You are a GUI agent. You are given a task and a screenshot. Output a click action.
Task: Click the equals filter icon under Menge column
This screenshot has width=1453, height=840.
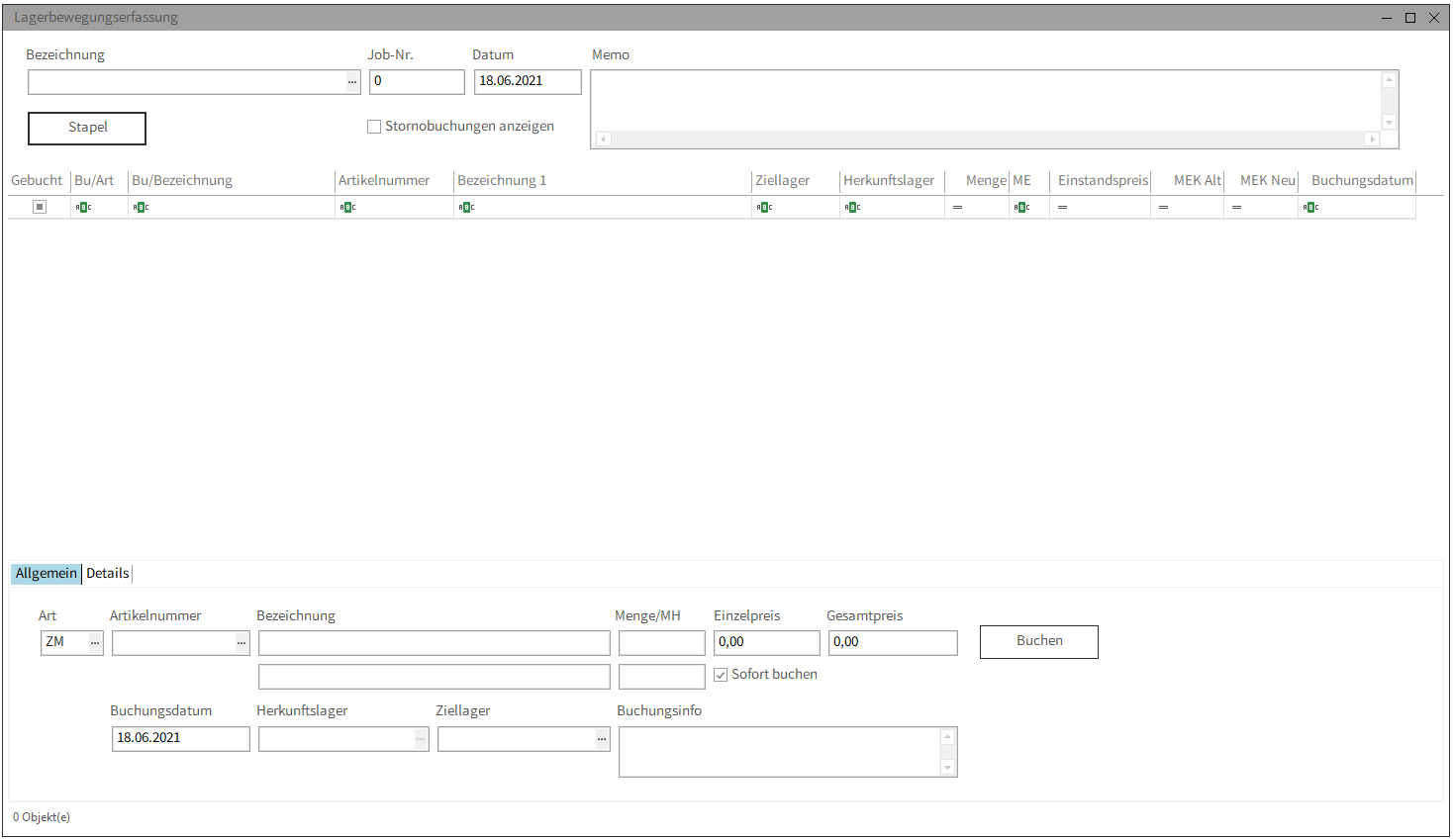(x=957, y=208)
